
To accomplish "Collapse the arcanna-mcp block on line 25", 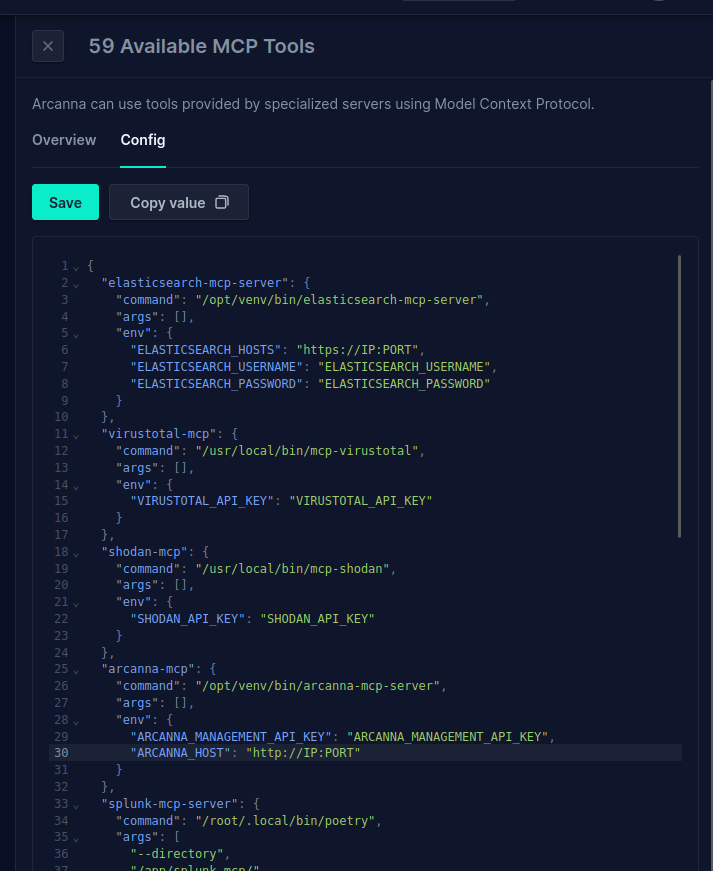I will [x=77, y=672].
